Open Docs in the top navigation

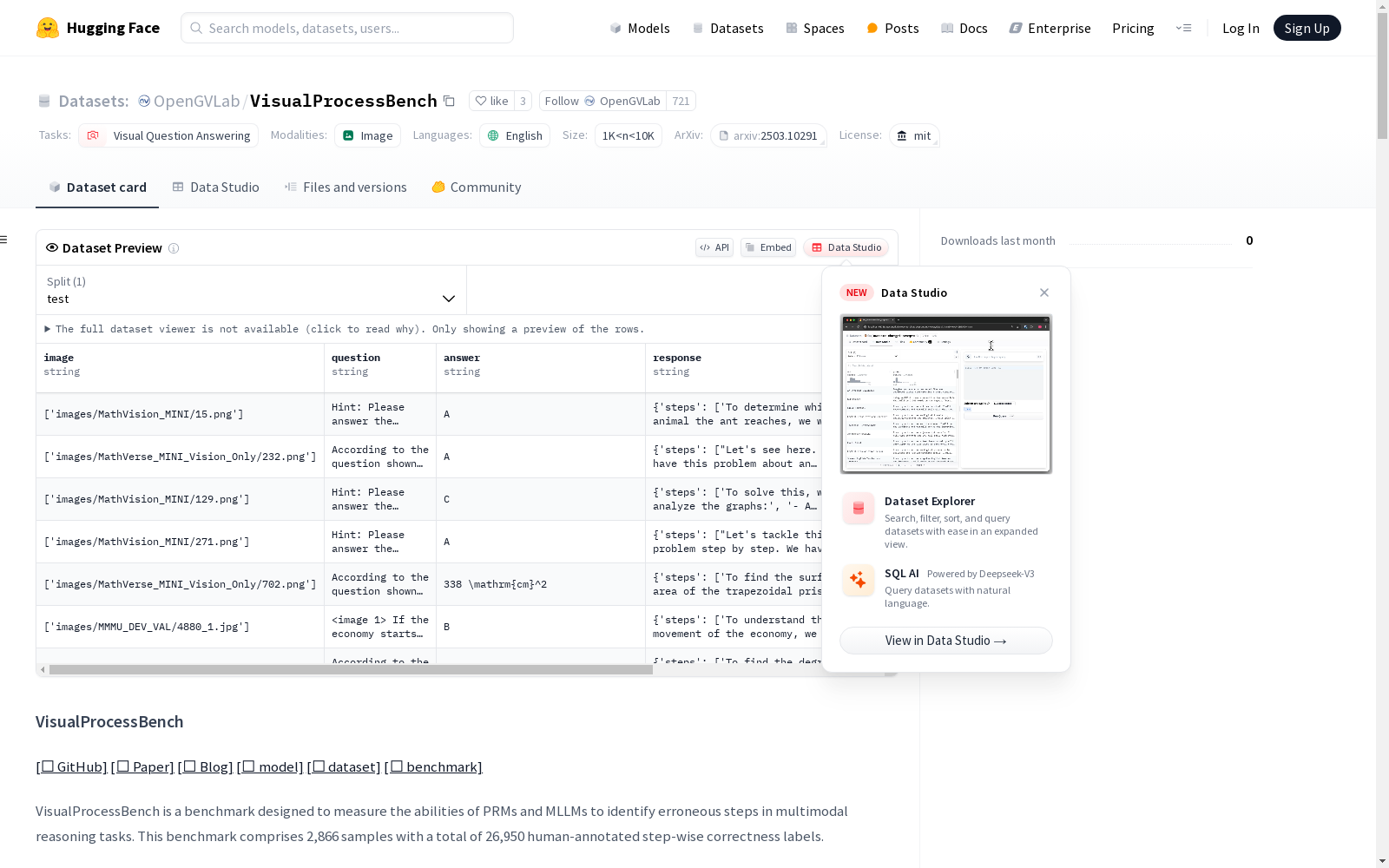964,28
